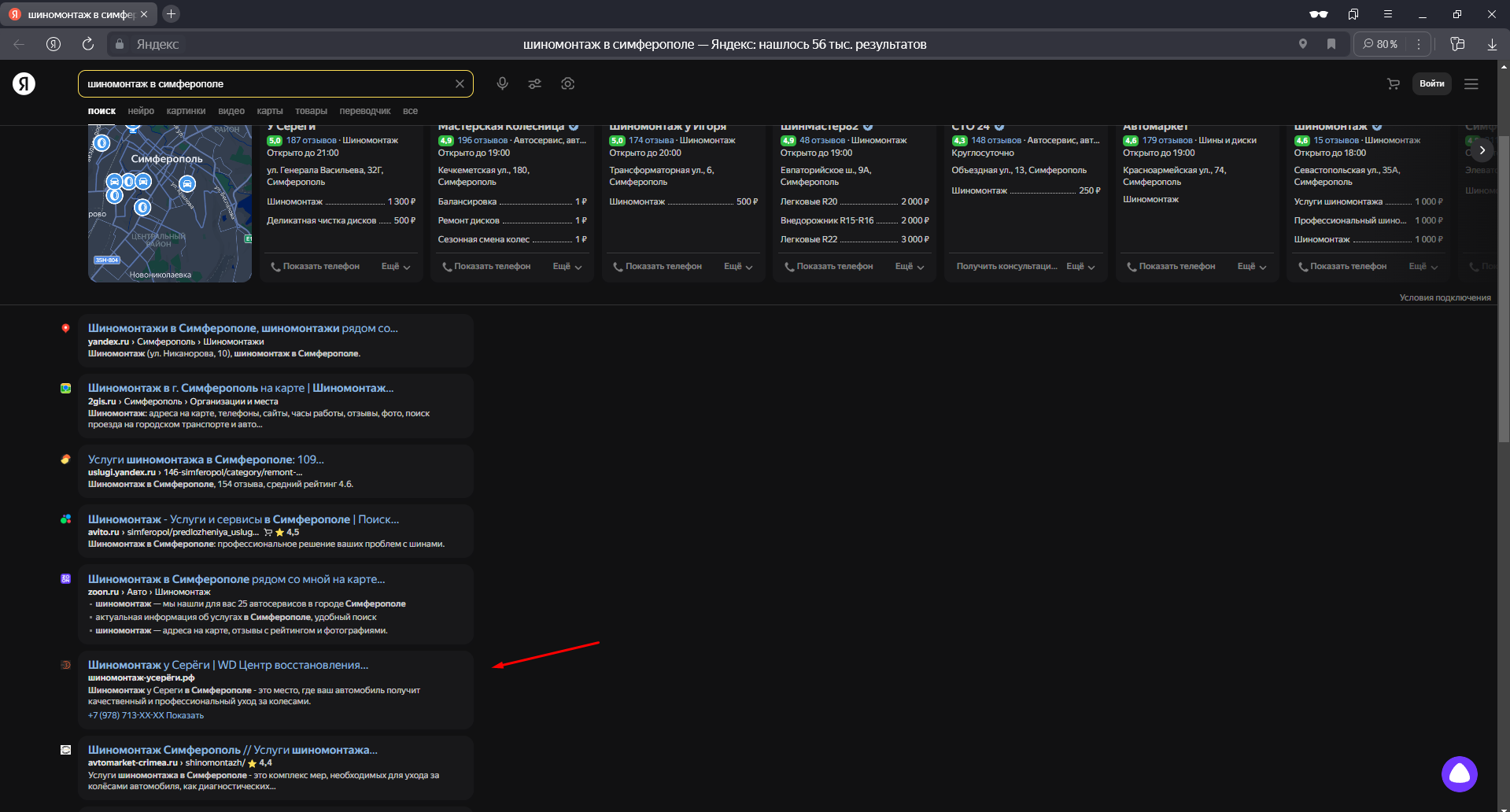This screenshot has height=812, width=1510.
Task: Open yandex.ru Шиномонтажи в Симферополе result
Action: (x=243, y=328)
